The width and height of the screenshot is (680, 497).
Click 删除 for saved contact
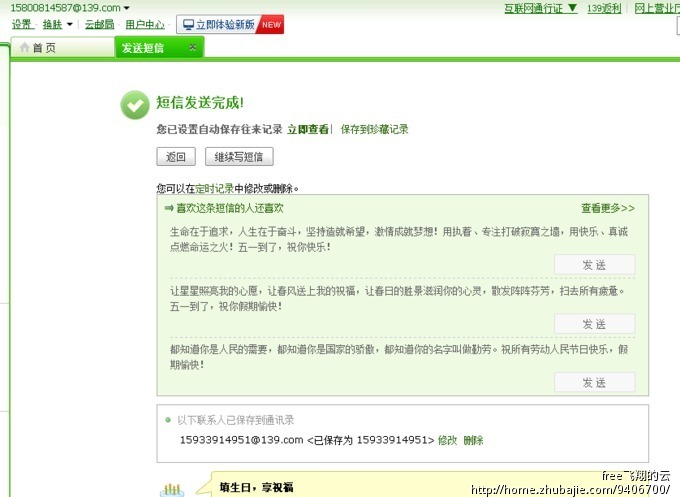pos(473,441)
